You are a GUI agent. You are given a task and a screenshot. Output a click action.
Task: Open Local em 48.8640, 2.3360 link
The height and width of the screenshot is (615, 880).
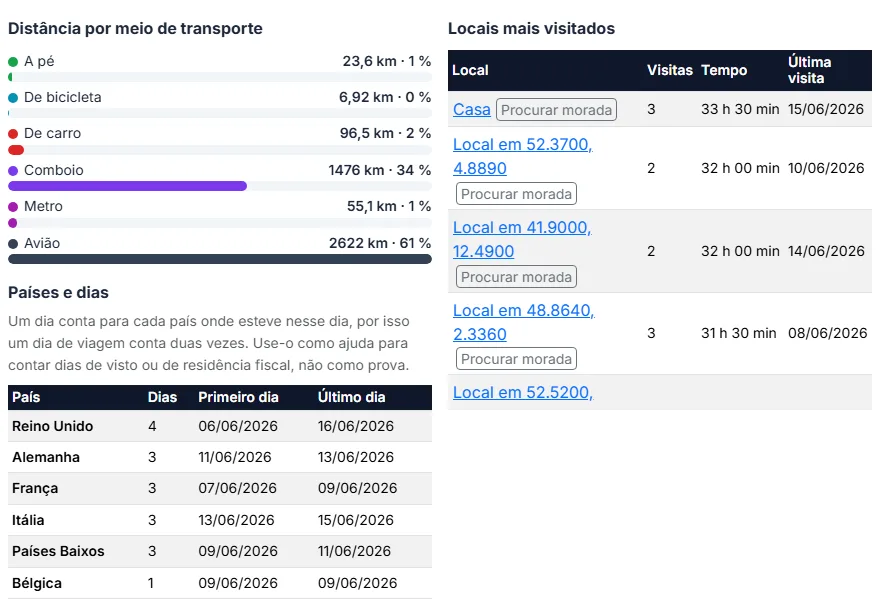[x=524, y=322]
